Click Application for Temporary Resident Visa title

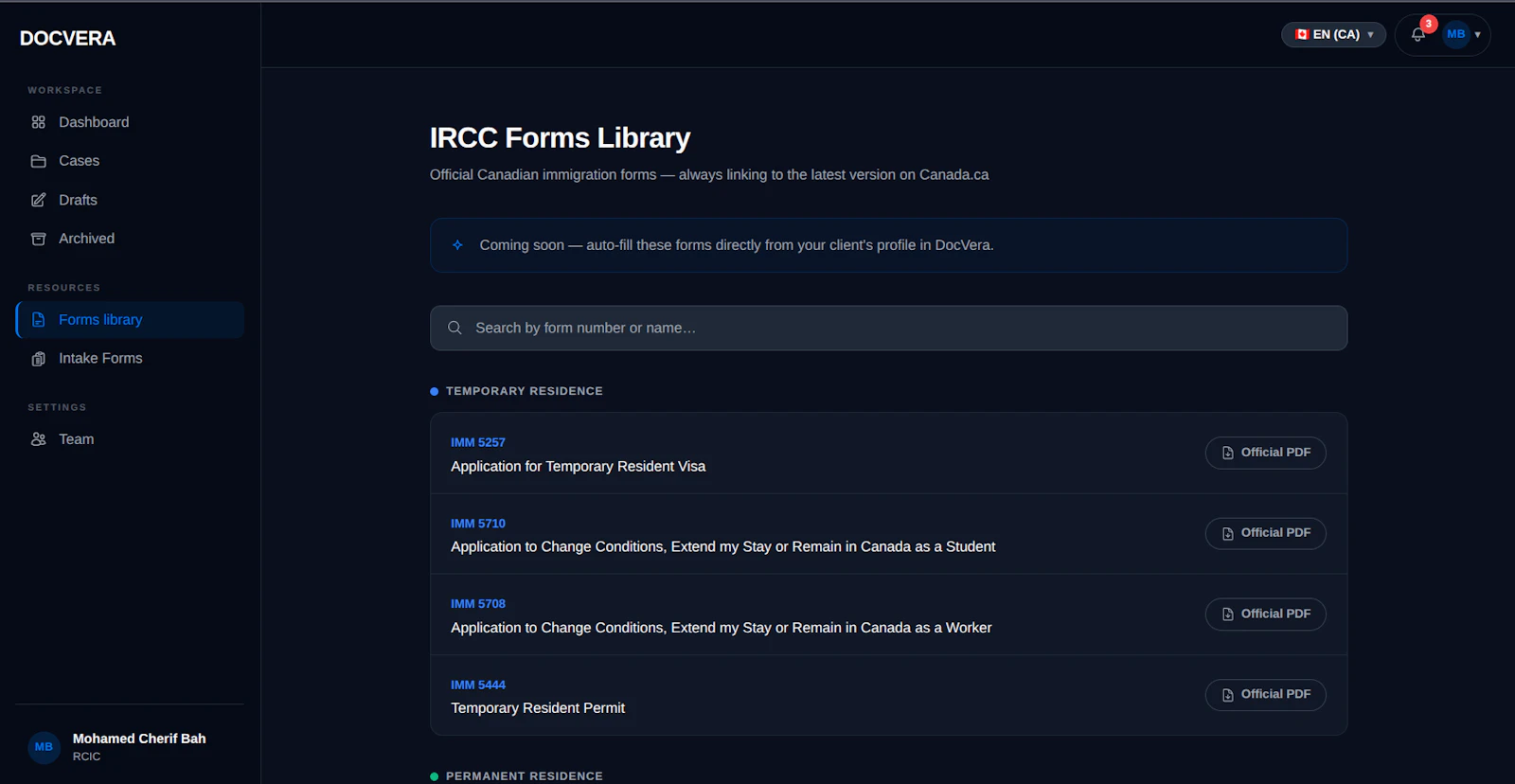point(578,467)
